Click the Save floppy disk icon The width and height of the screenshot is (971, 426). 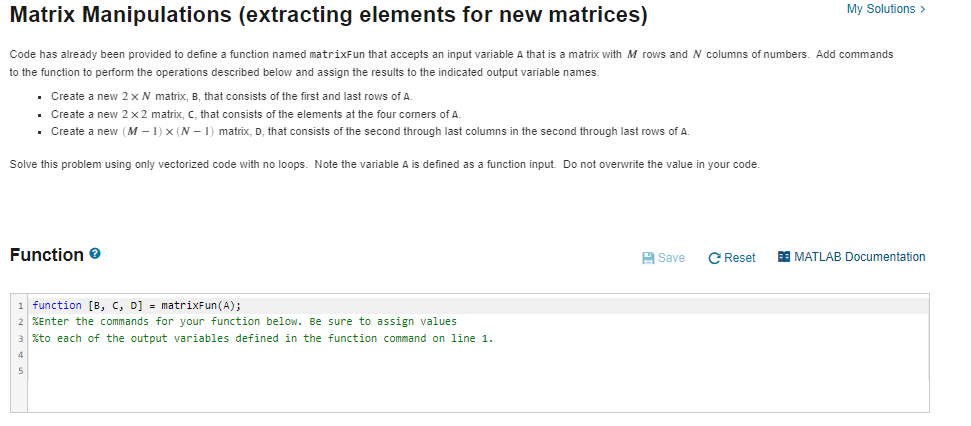coord(648,258)
